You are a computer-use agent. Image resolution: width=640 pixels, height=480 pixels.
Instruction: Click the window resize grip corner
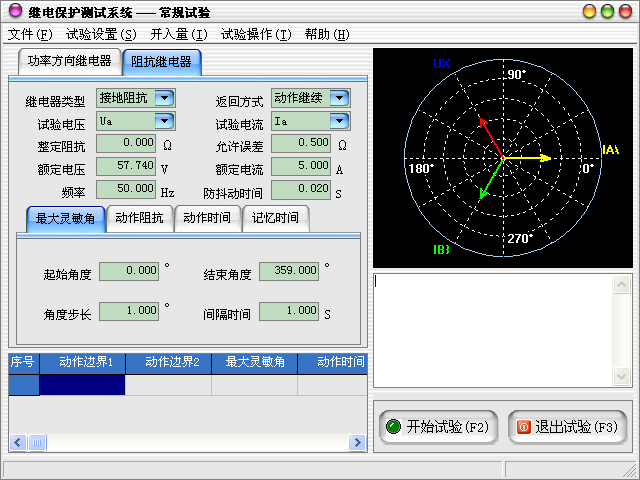(631, 470)
